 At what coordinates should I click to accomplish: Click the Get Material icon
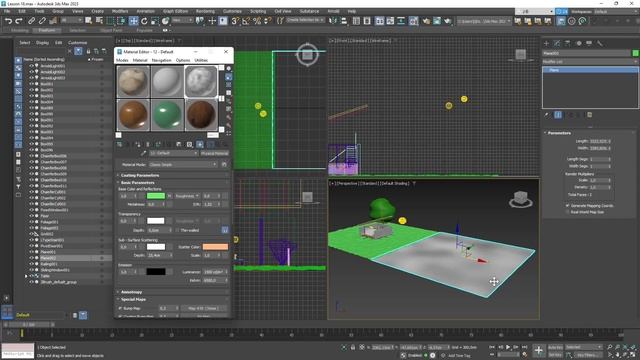coord(120,144)
